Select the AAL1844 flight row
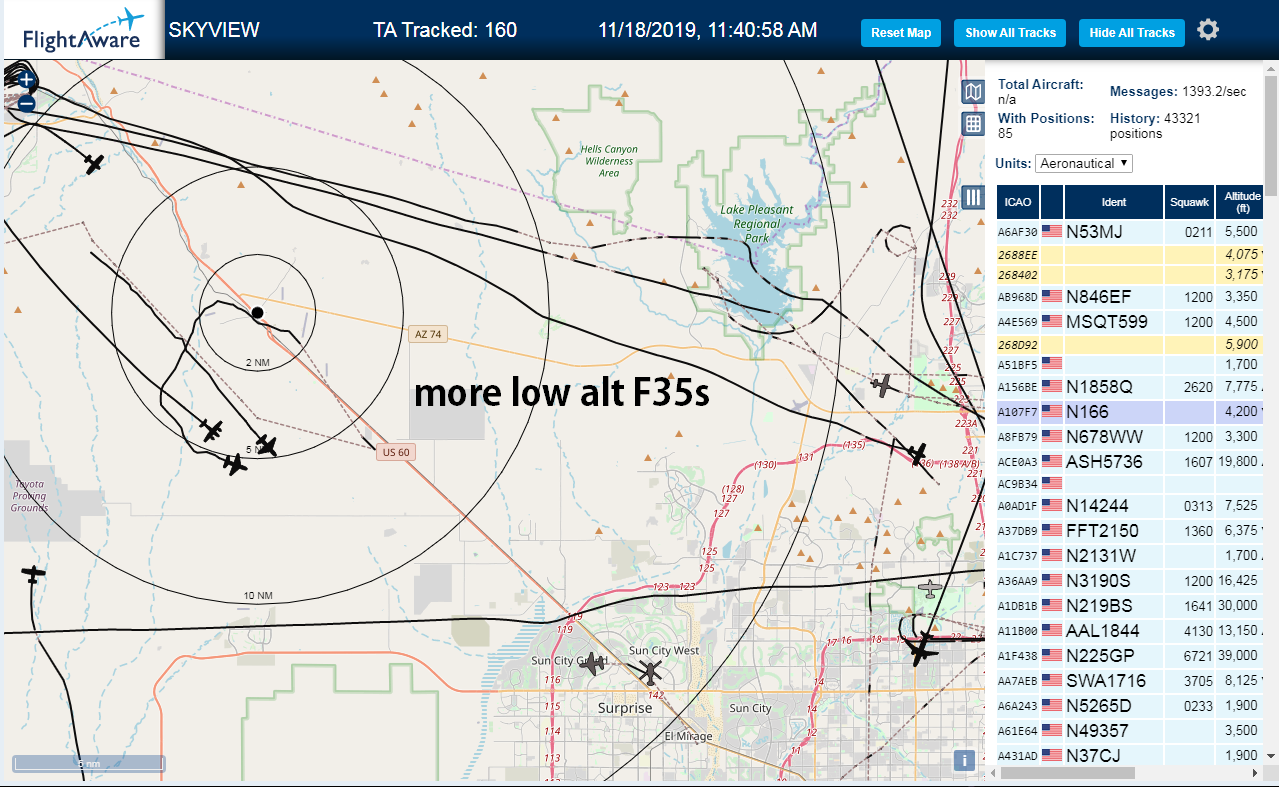Viewport: 1279px width, 787px height. tap(1130, 631)
